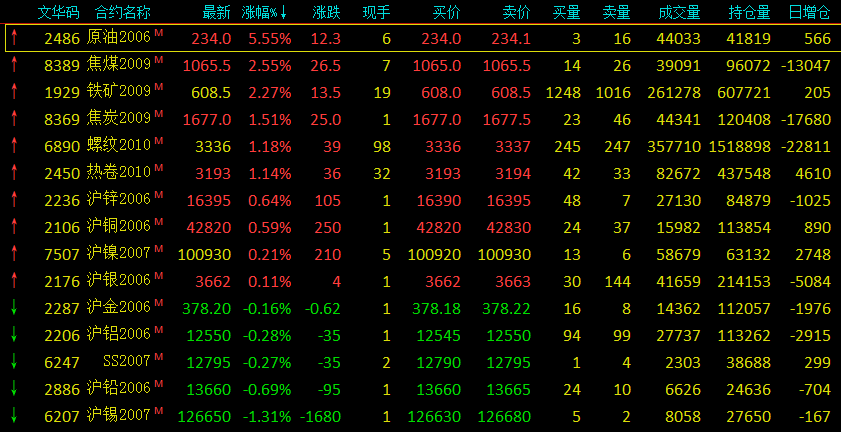The image size is (841, 432).
Task: Select the 沪镍2007 contract name
Action: click(119, 253)
